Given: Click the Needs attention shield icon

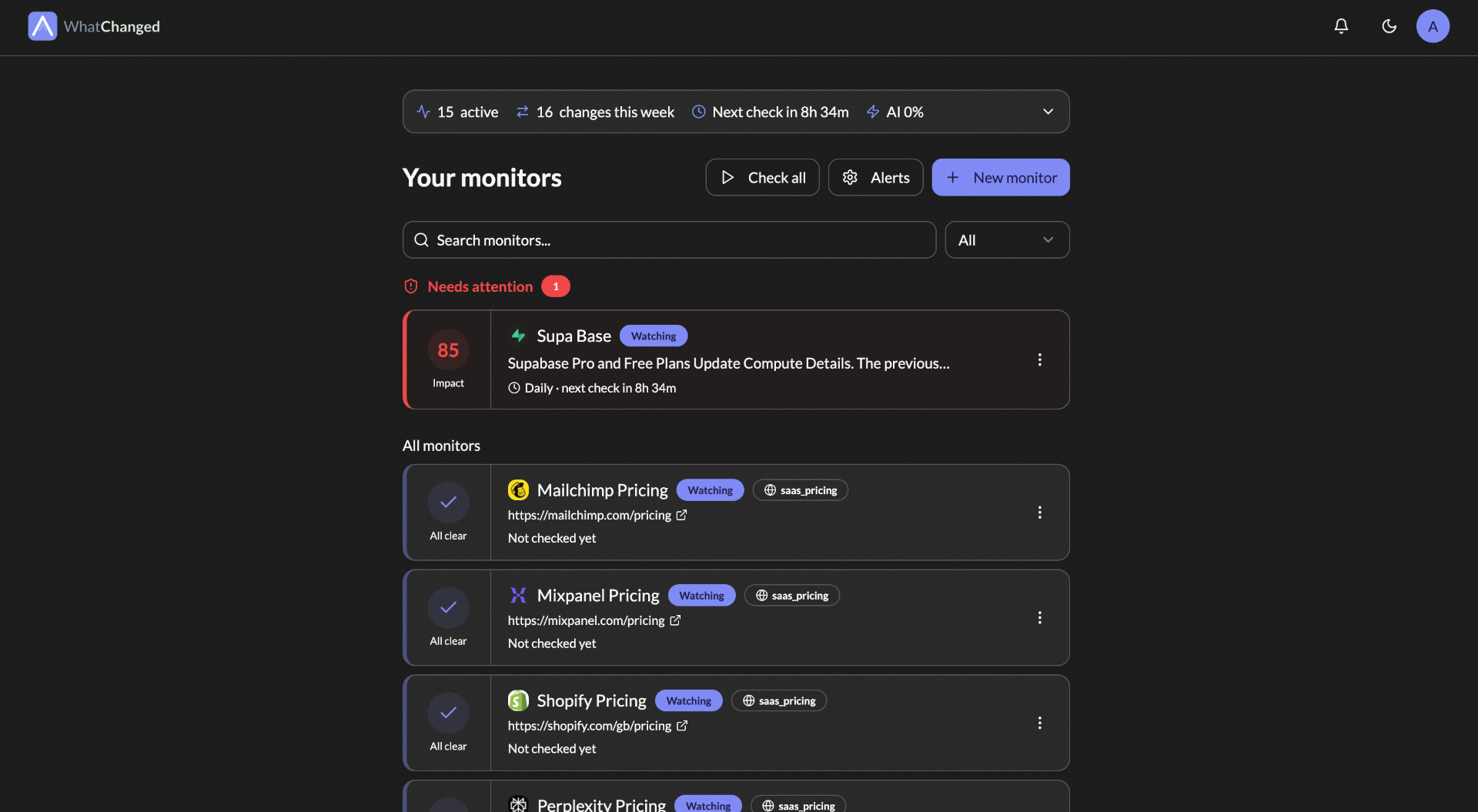Looking at the screenshot, I should point(411,286).
